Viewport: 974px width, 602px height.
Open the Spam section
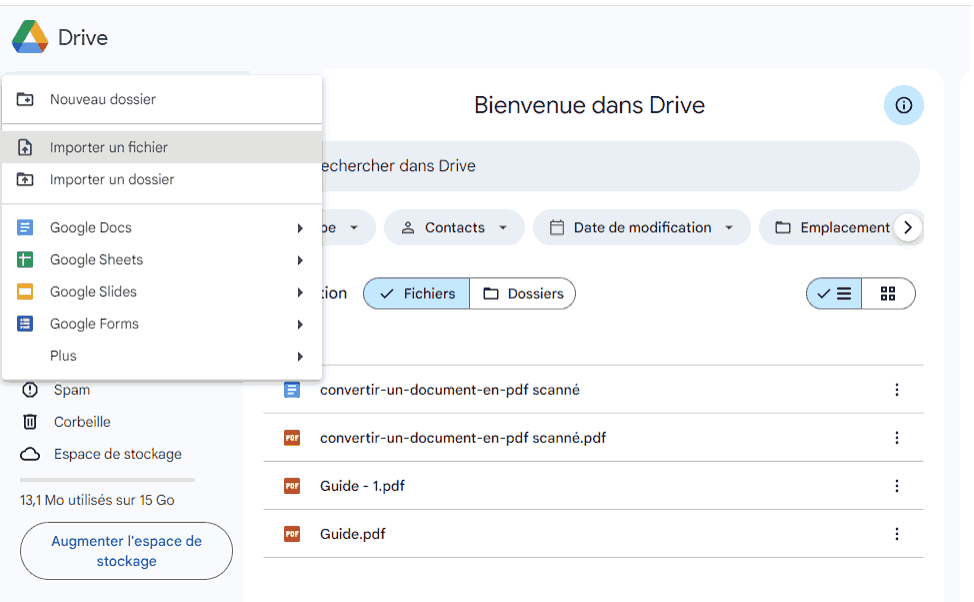pyautogui.click(x=71, y=390)
